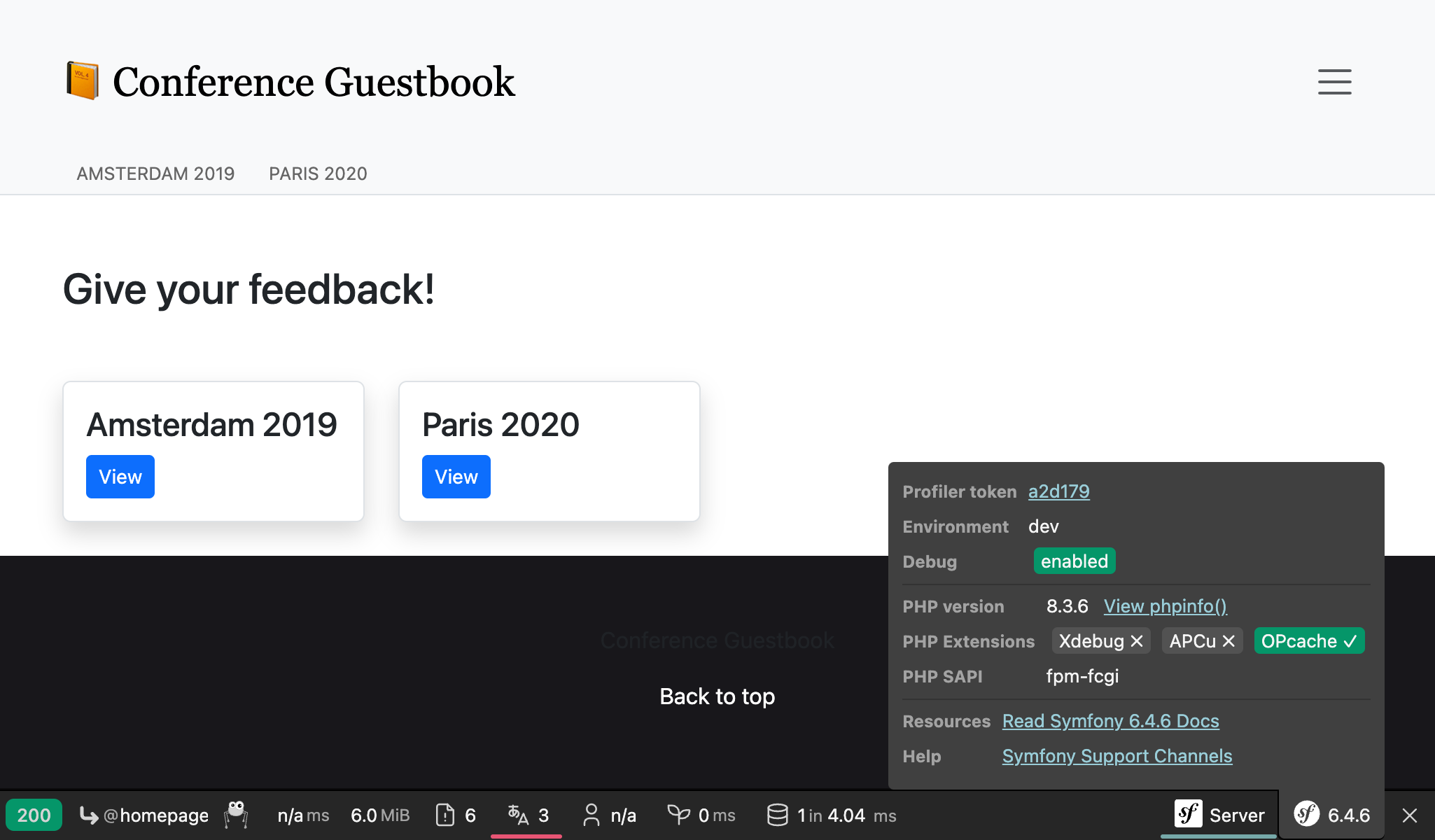Screen dimensions: 1435x840
Task: Open the hamburger navigation menu
Action: [1334, 81]
